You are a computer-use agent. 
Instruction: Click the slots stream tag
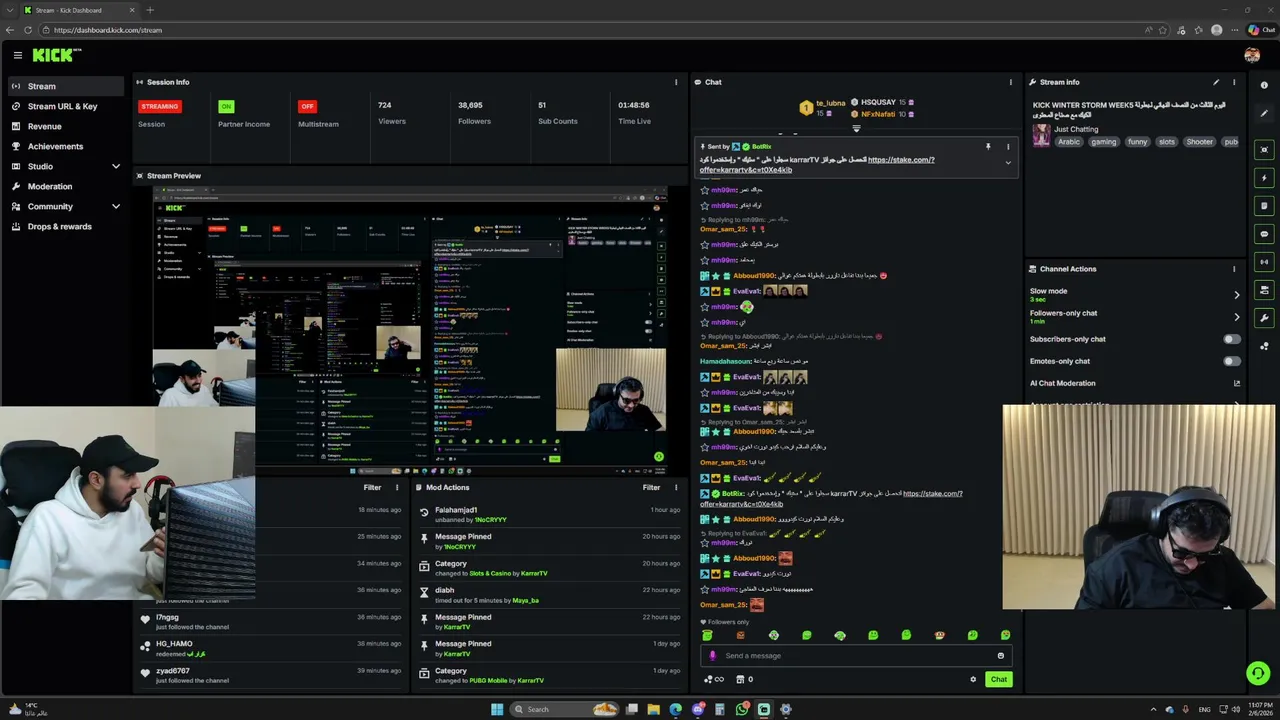point(1166,142)
